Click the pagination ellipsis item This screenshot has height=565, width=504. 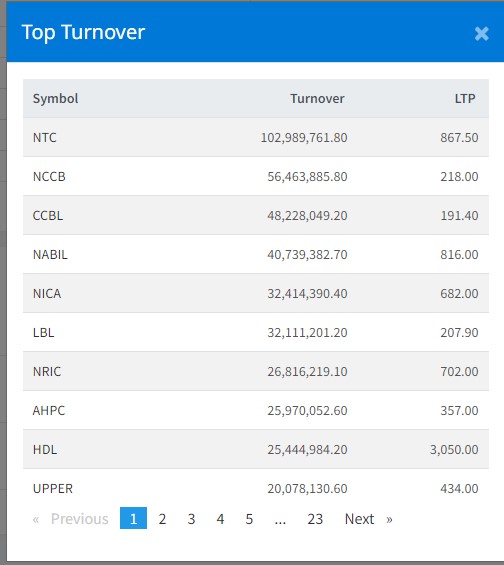[280, 519]
